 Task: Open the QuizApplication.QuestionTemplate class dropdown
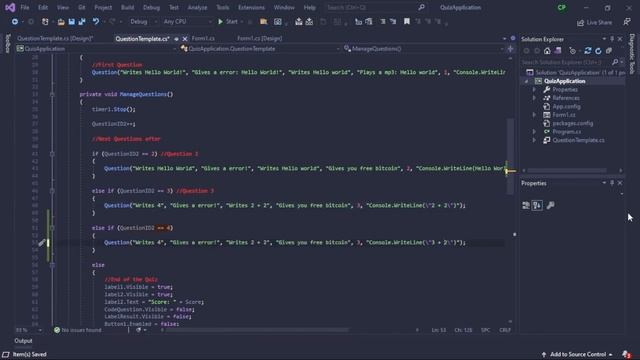click(x=260, y=49)
